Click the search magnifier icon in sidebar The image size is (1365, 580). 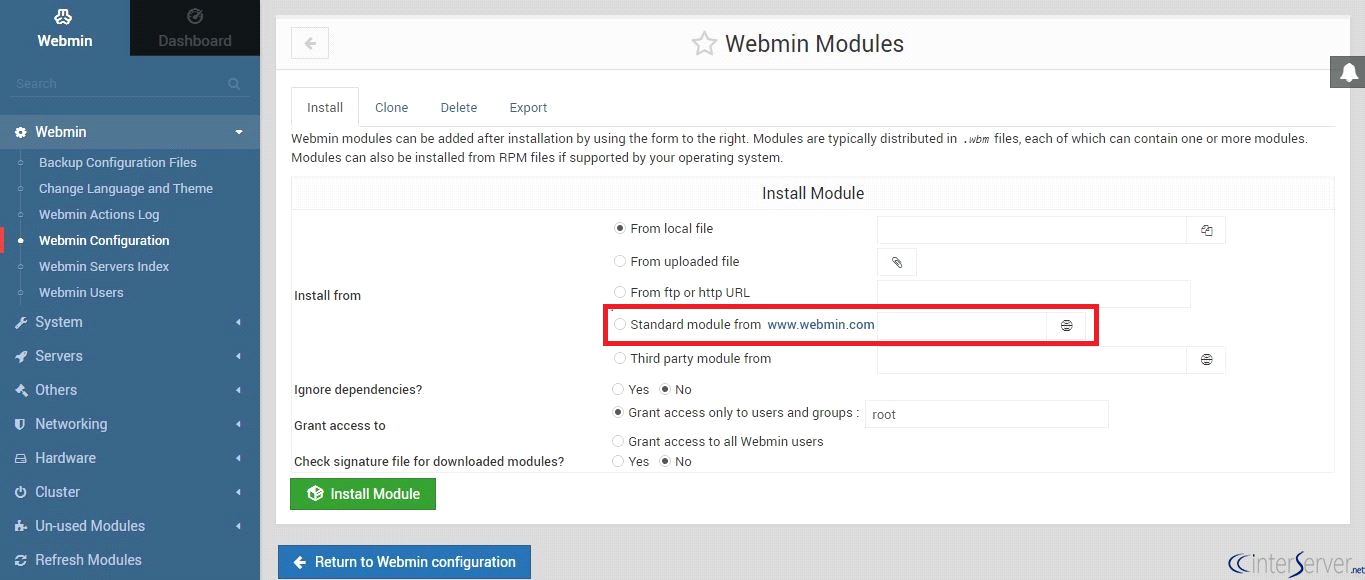coord(234,84)
